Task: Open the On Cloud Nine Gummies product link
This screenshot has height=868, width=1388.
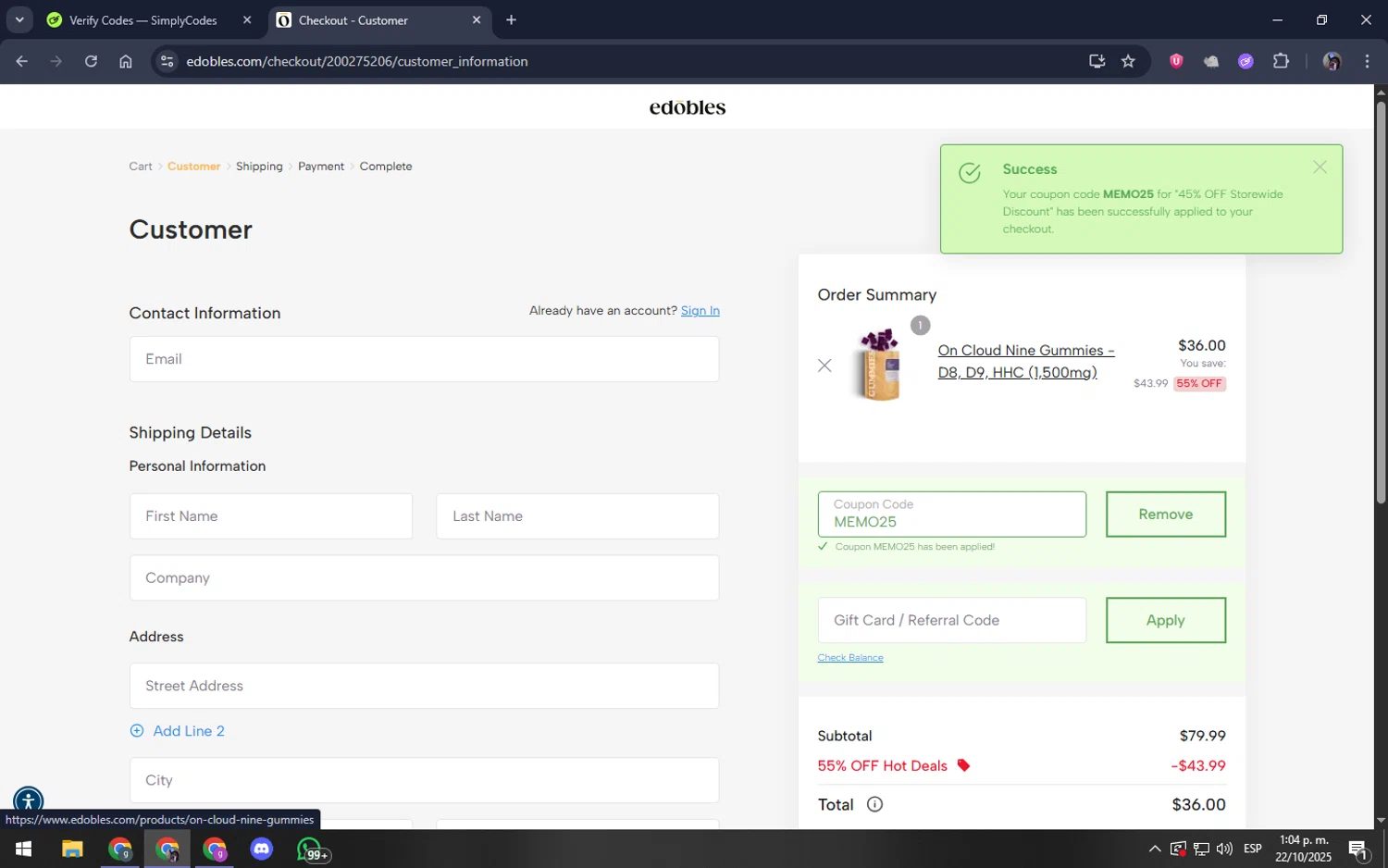Action: [x=1026, y=361]
